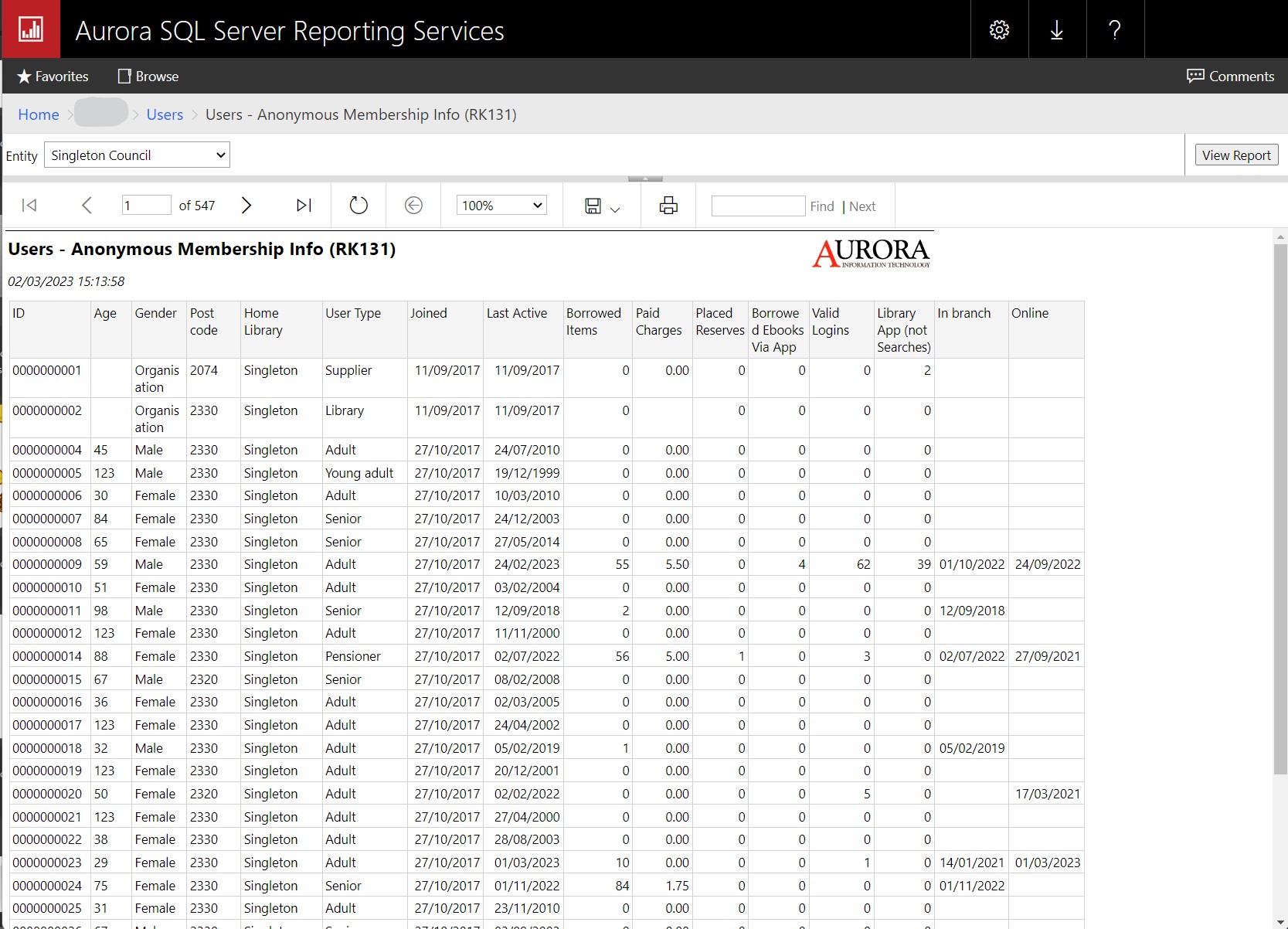The image size is (1288, 929).
Task: Click the Valid Logins column header
Action: (x=831, y=322)
